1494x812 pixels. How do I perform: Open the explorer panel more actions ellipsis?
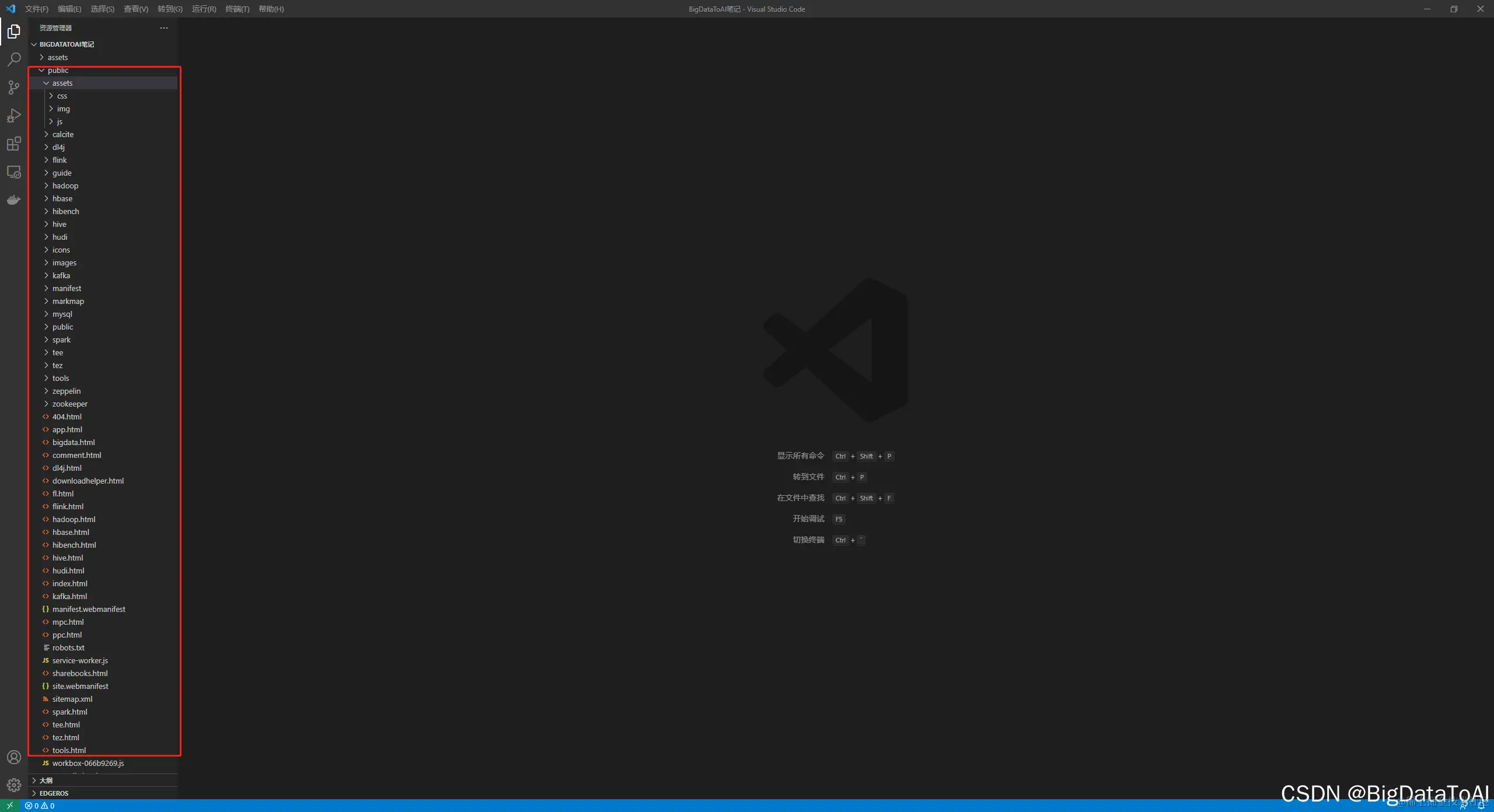(164, 28)
